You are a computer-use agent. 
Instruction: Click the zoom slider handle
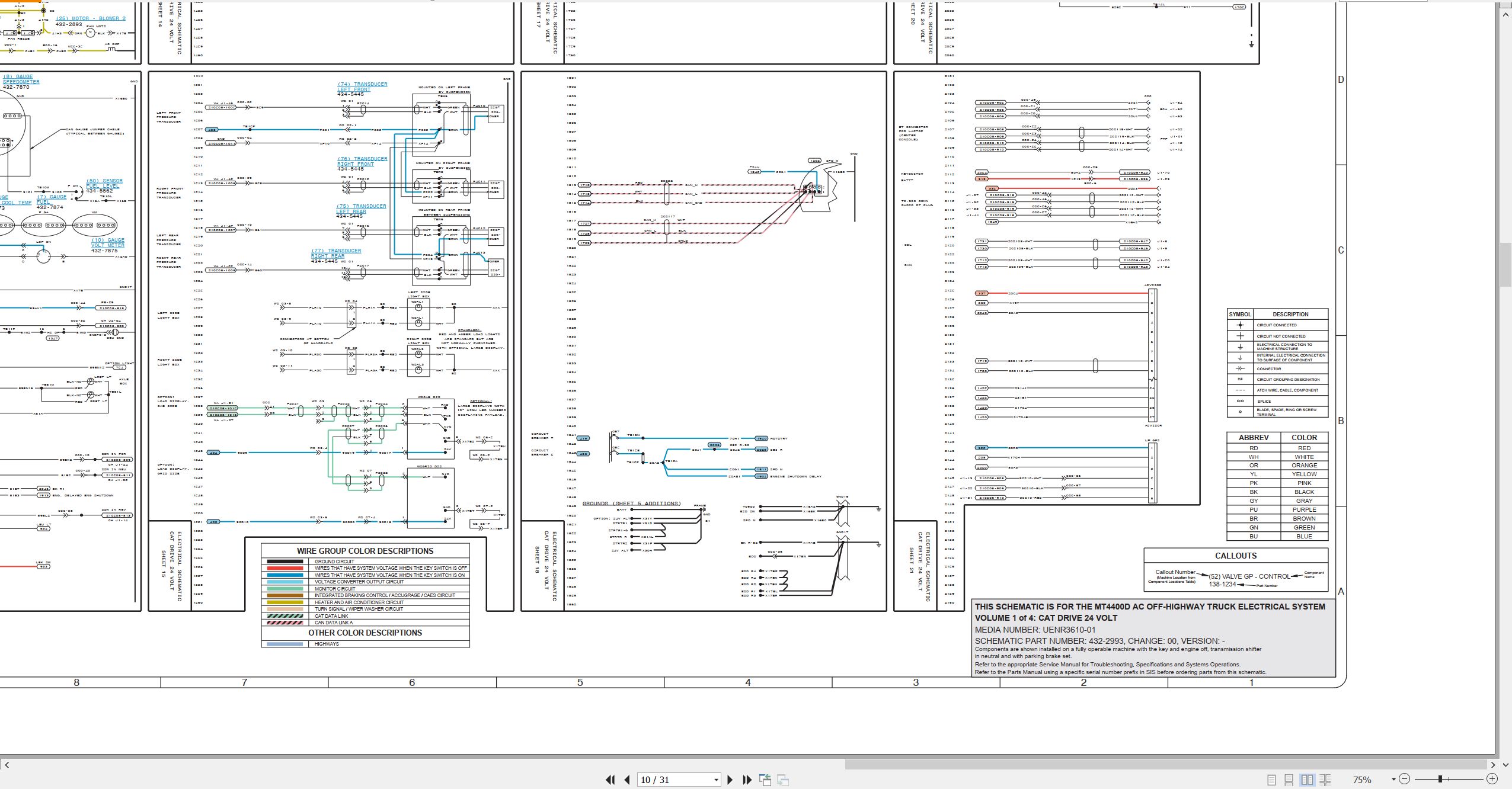[x=1440, y=779]
